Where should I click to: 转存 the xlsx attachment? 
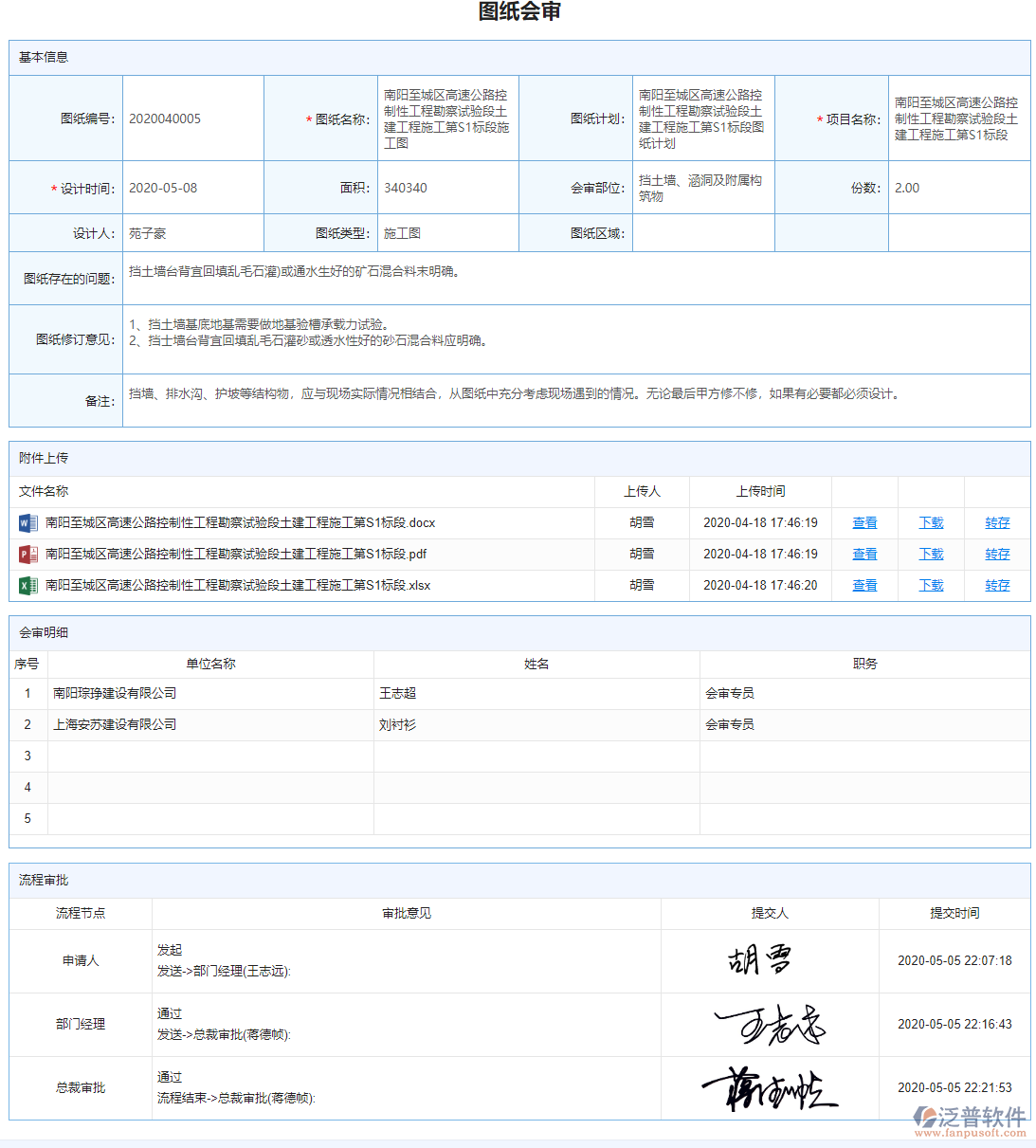pyautogui.click(x=996, y=585)
